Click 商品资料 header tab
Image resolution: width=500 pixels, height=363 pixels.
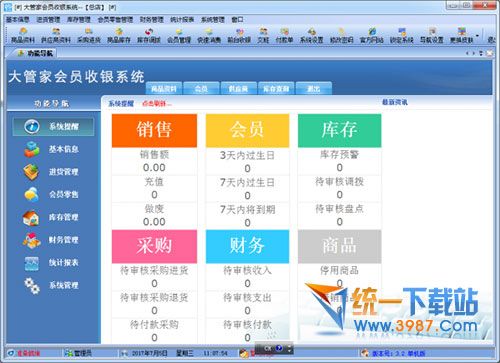pos(164,89)
